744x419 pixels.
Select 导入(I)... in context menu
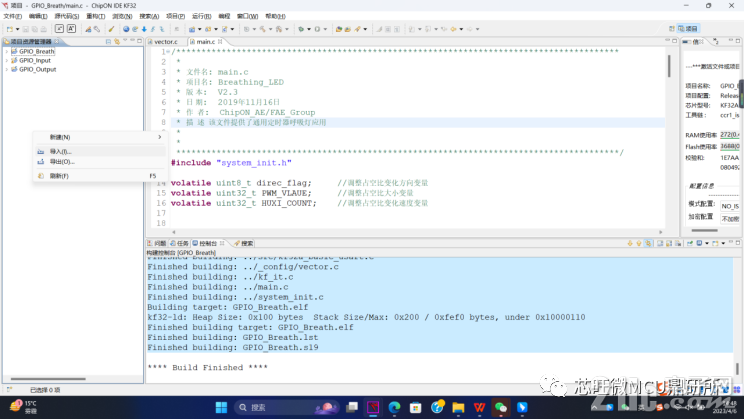pos(100,151)
